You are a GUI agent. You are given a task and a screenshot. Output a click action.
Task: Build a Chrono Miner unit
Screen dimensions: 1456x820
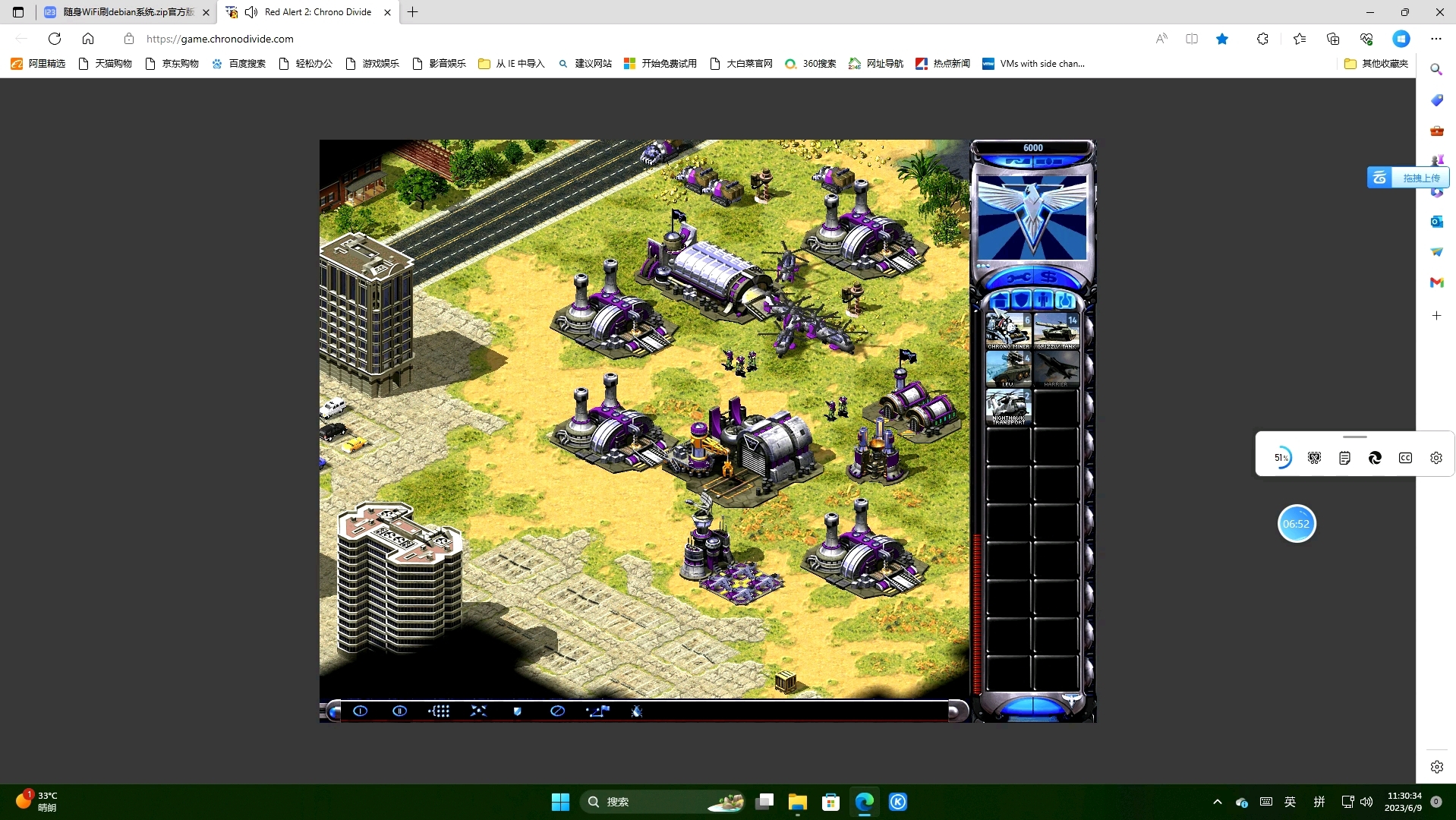coord(1008,331)
